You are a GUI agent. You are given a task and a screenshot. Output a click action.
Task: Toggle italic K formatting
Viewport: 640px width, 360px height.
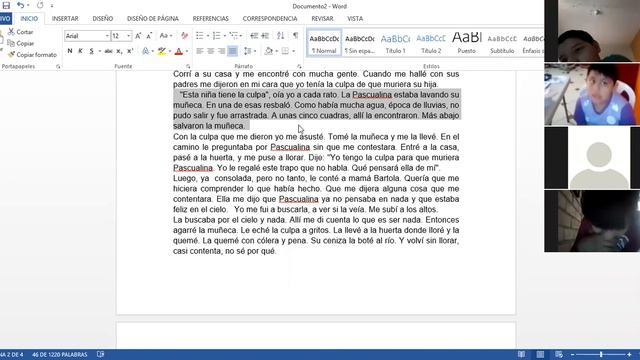[x=80, y=51]
